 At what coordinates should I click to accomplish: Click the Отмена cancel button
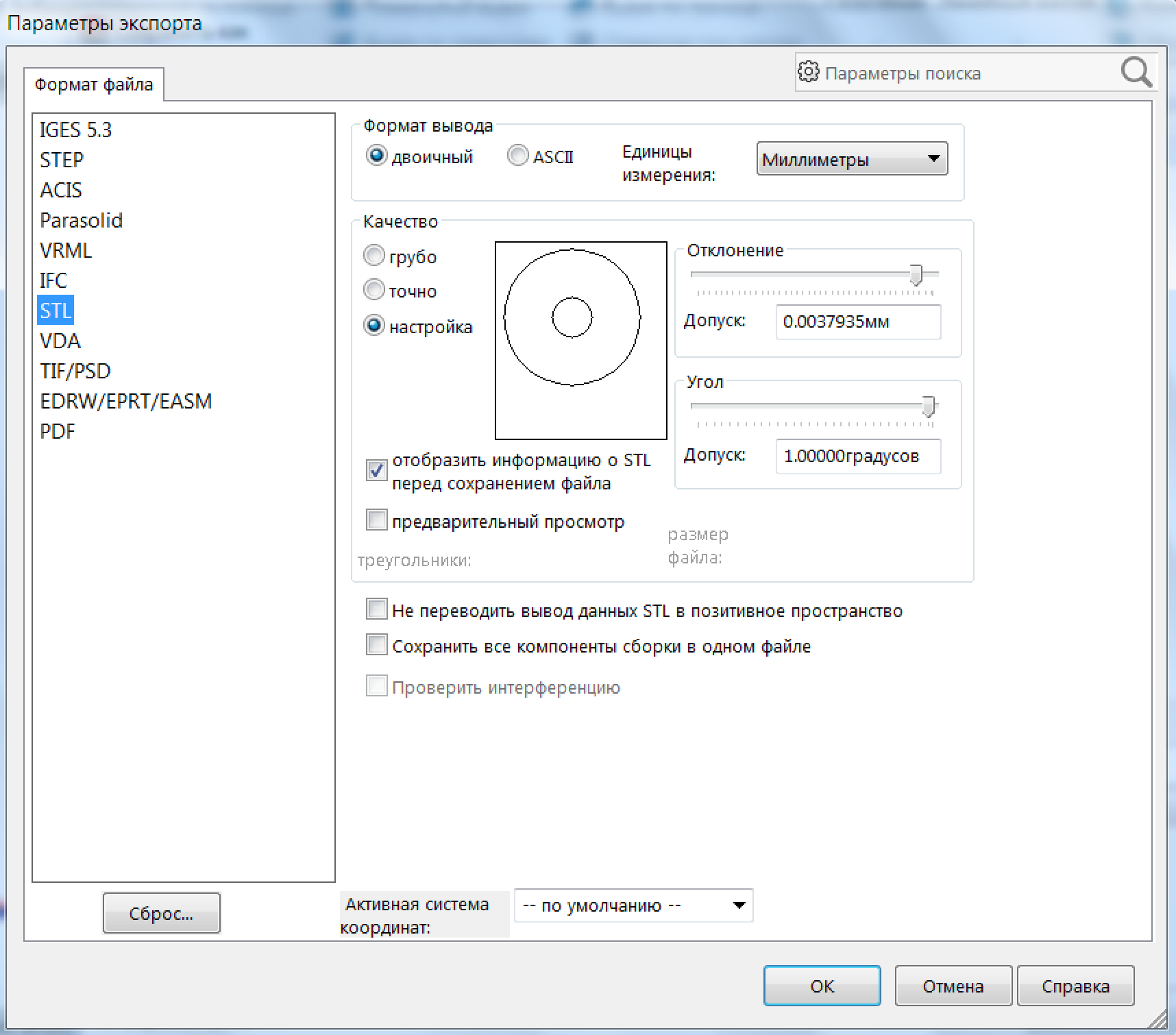click(x=953, y=986)
